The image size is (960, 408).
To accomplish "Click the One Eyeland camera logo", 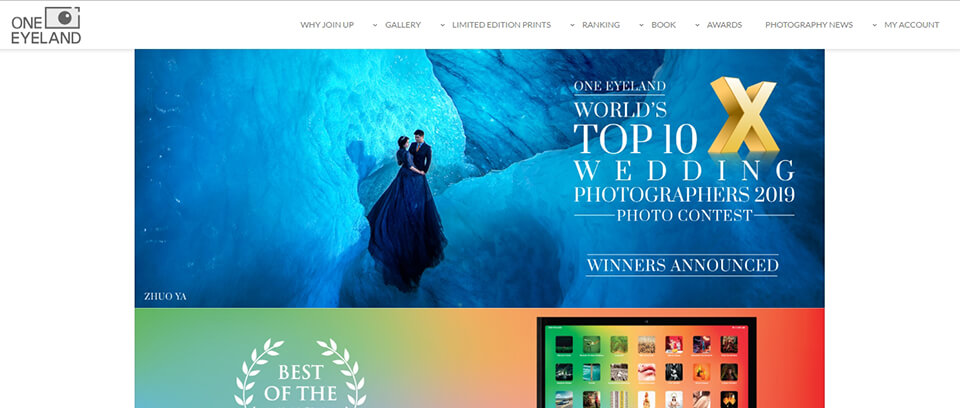I will [x=46, y=25].
